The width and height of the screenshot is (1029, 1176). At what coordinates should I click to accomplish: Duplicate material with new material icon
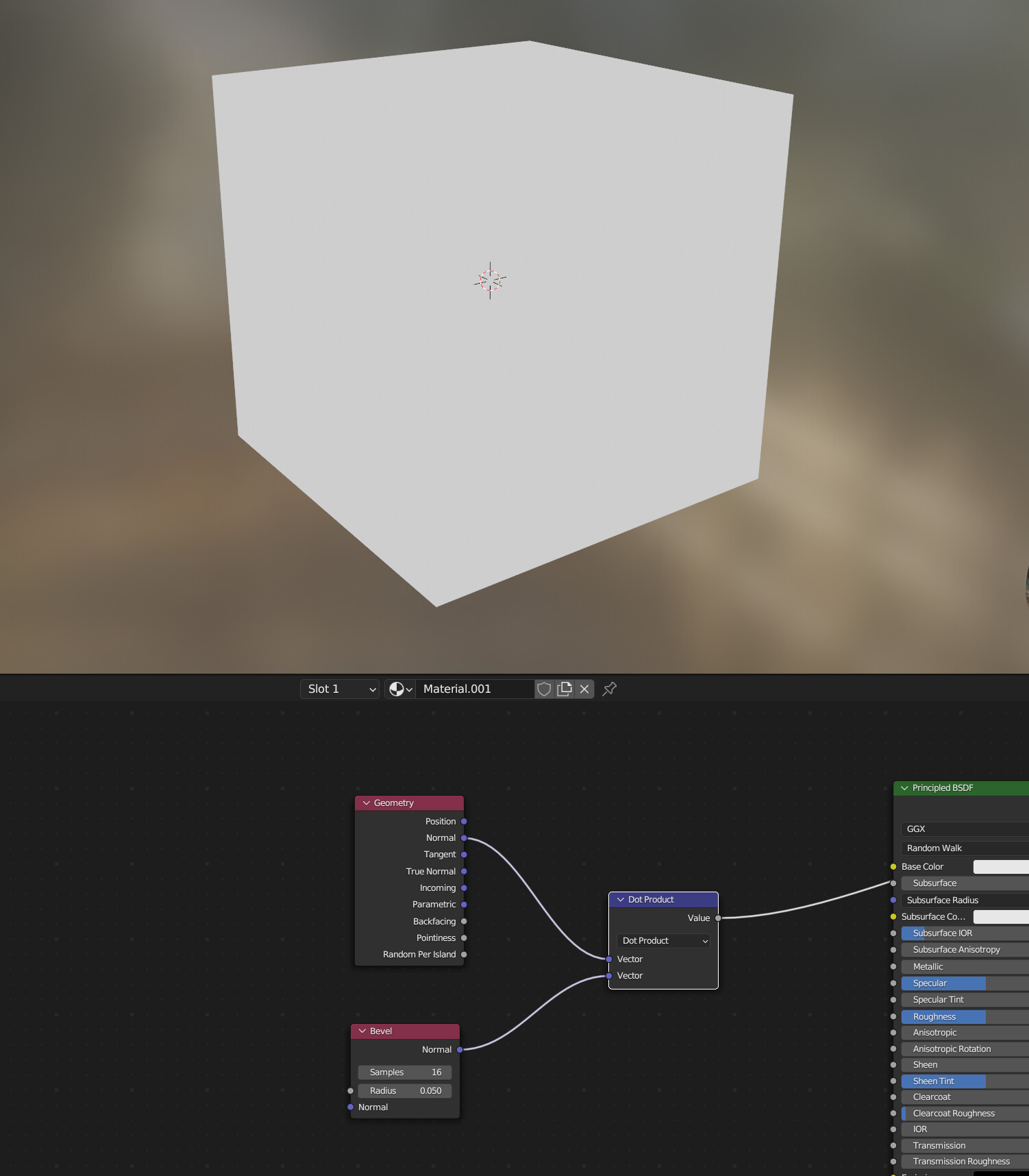click(x=565, y=689)
